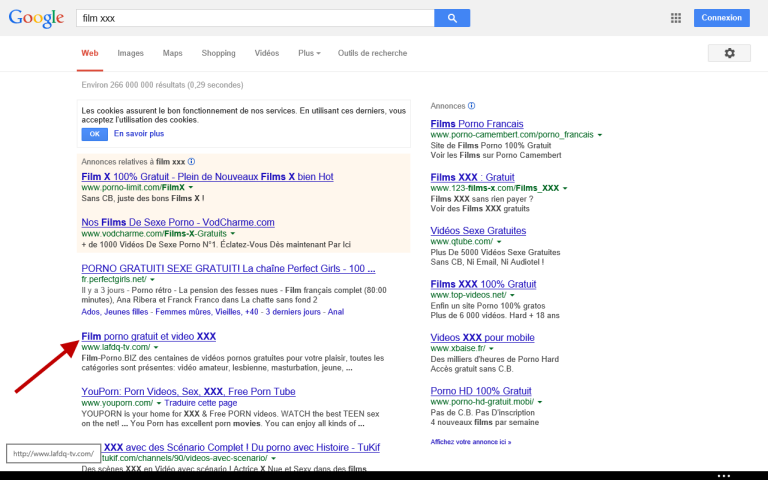Image resolution: width=768 pixels, height=480 pixels.
Task: Expand arrow next to www.vodcharme.com URL
Action: point(233,234)
